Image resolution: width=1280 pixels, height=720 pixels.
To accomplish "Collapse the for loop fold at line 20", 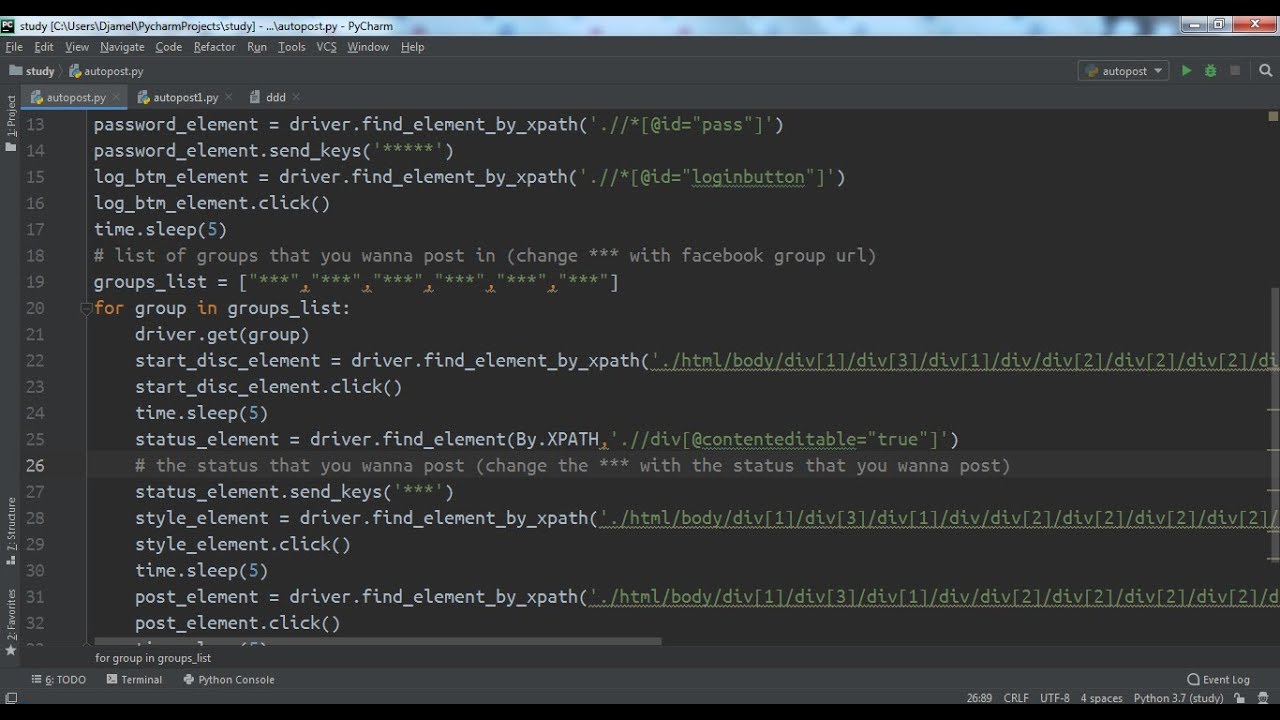I will click(x=86, y=309).
